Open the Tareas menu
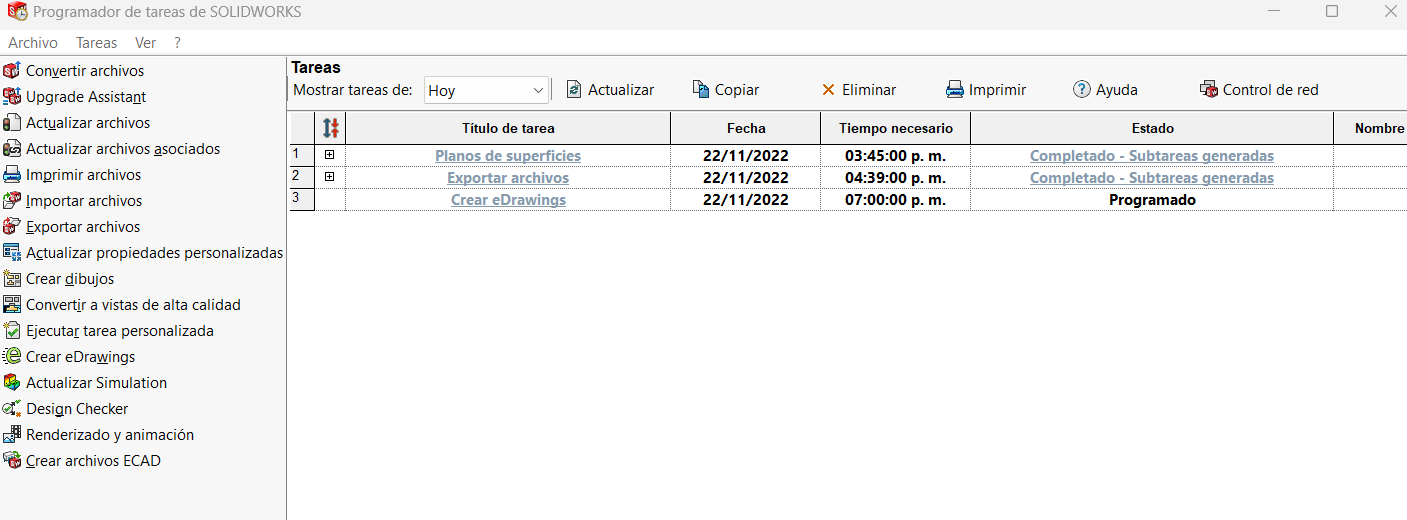The image size is (1407, 520). 96,43
